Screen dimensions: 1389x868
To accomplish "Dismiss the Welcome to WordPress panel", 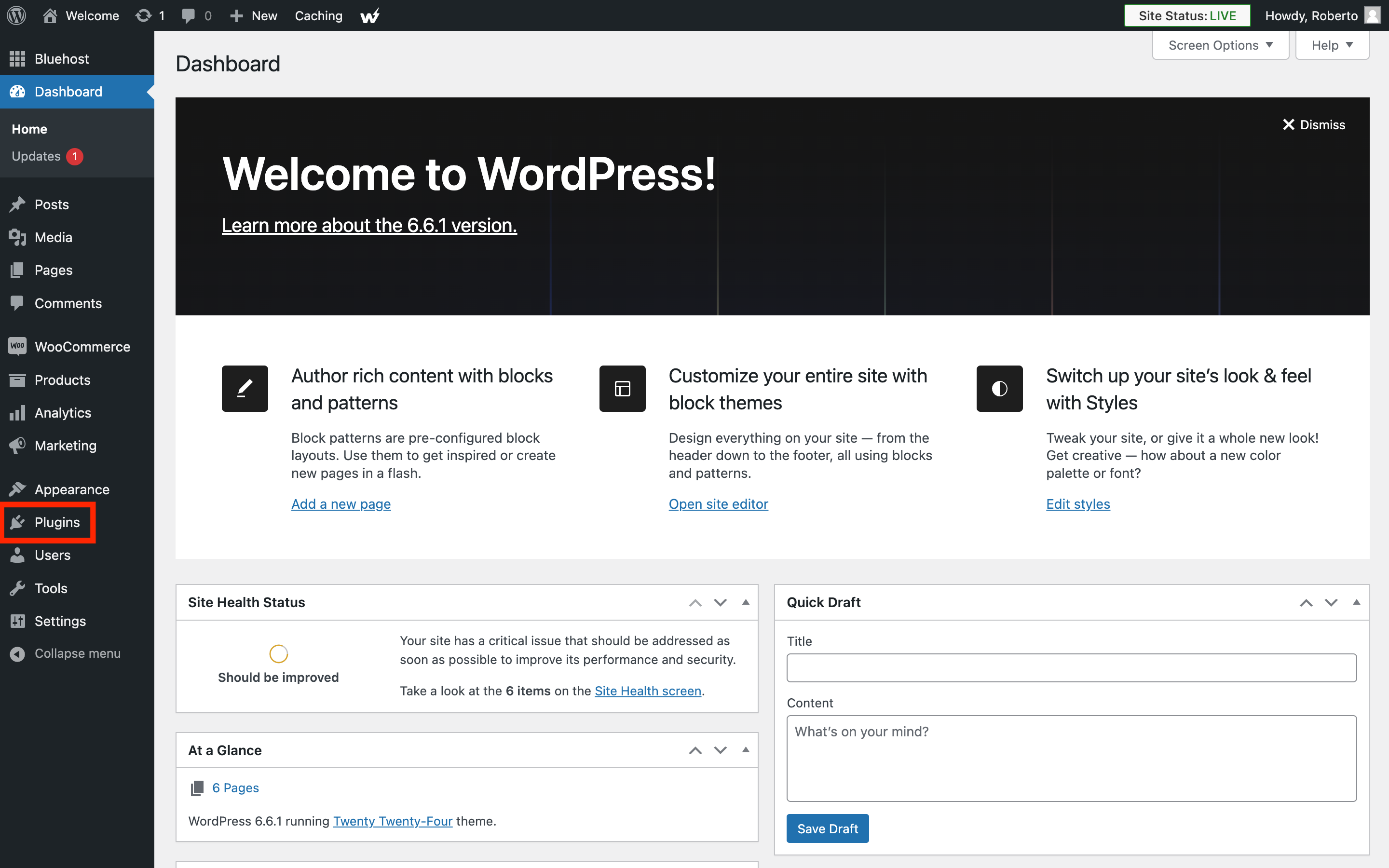I will pyautogui.click(x=1313, y=124).
